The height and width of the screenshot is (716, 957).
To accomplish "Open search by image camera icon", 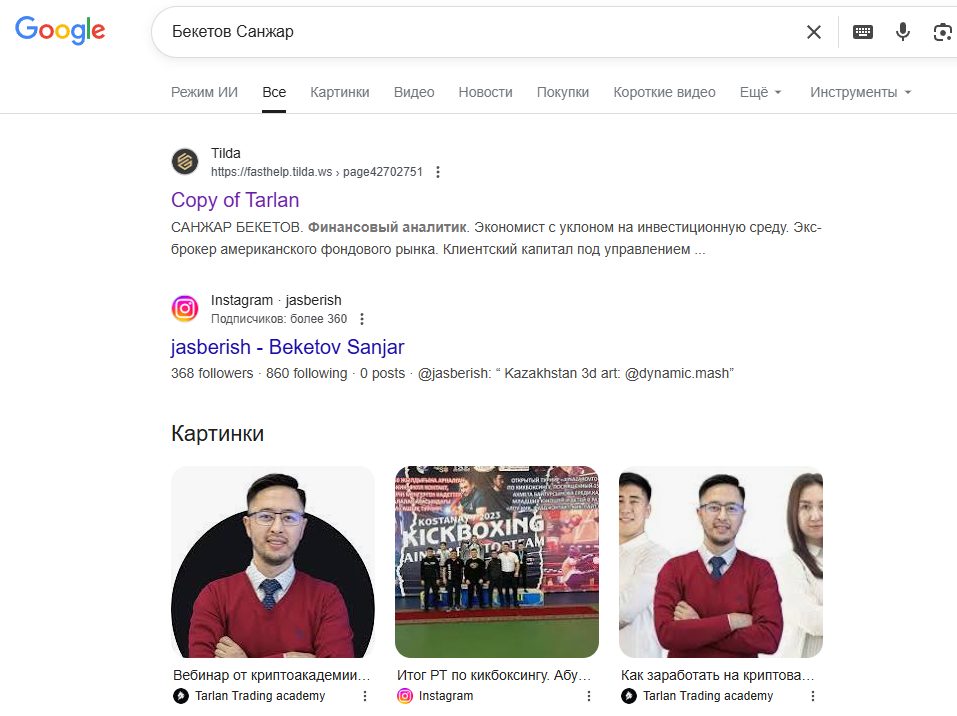I will click(x=943, y=32).
